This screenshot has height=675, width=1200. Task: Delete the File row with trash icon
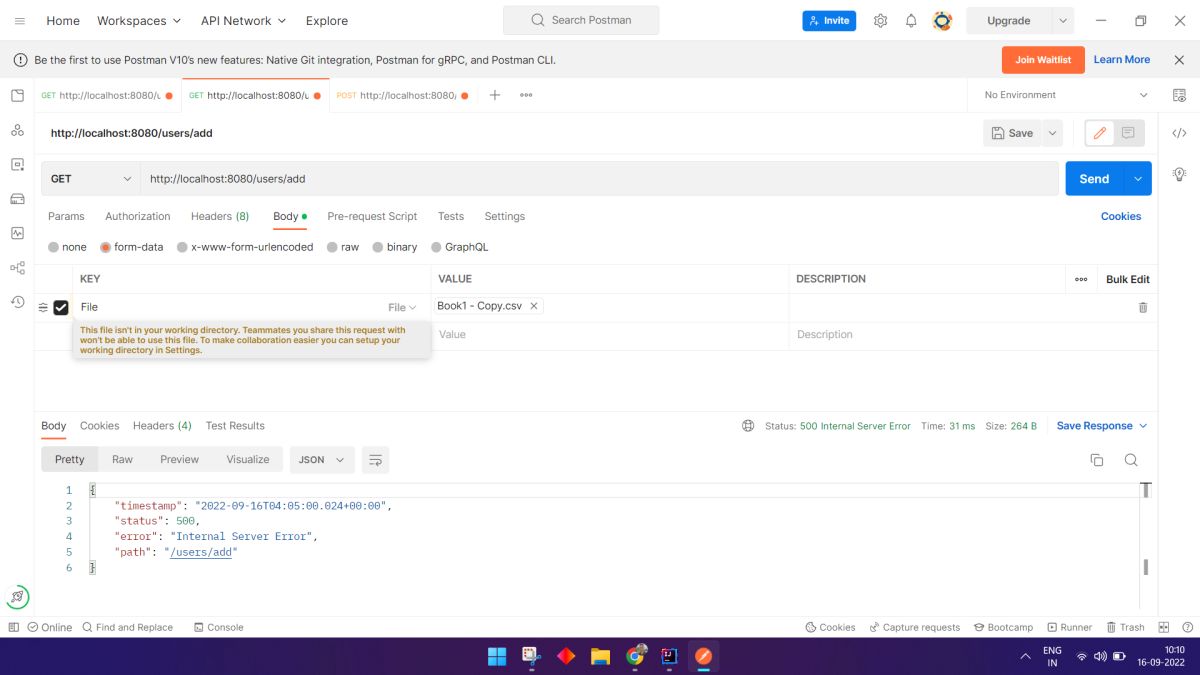(x=1143, y=307)
